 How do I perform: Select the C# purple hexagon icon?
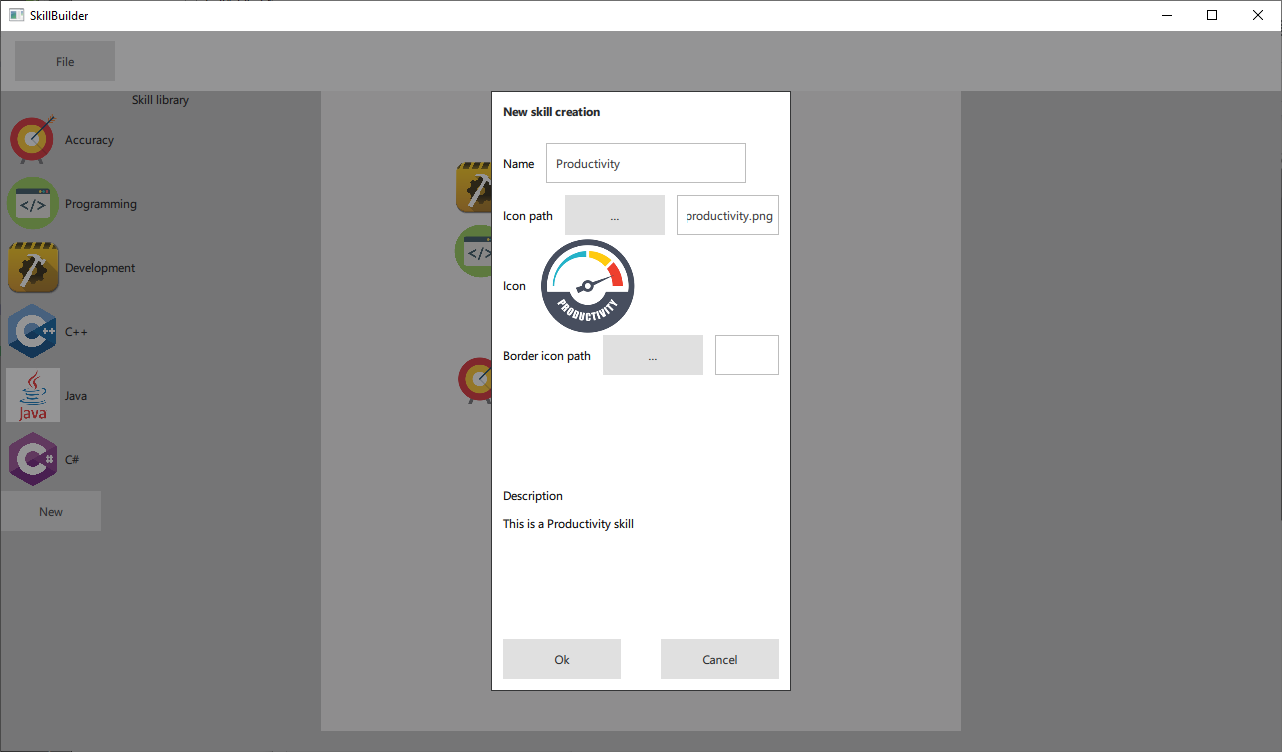click(33, 460)
